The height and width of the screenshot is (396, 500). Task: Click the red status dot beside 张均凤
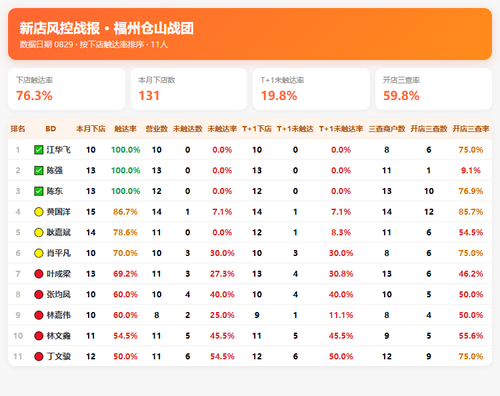(39, 294)
